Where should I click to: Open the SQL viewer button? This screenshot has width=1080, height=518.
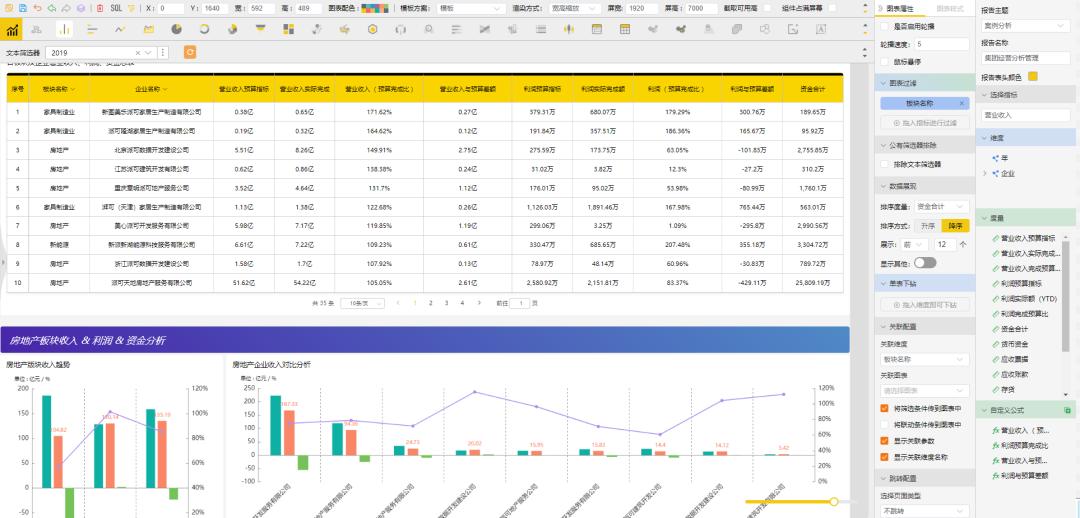[x=116, y=8]
